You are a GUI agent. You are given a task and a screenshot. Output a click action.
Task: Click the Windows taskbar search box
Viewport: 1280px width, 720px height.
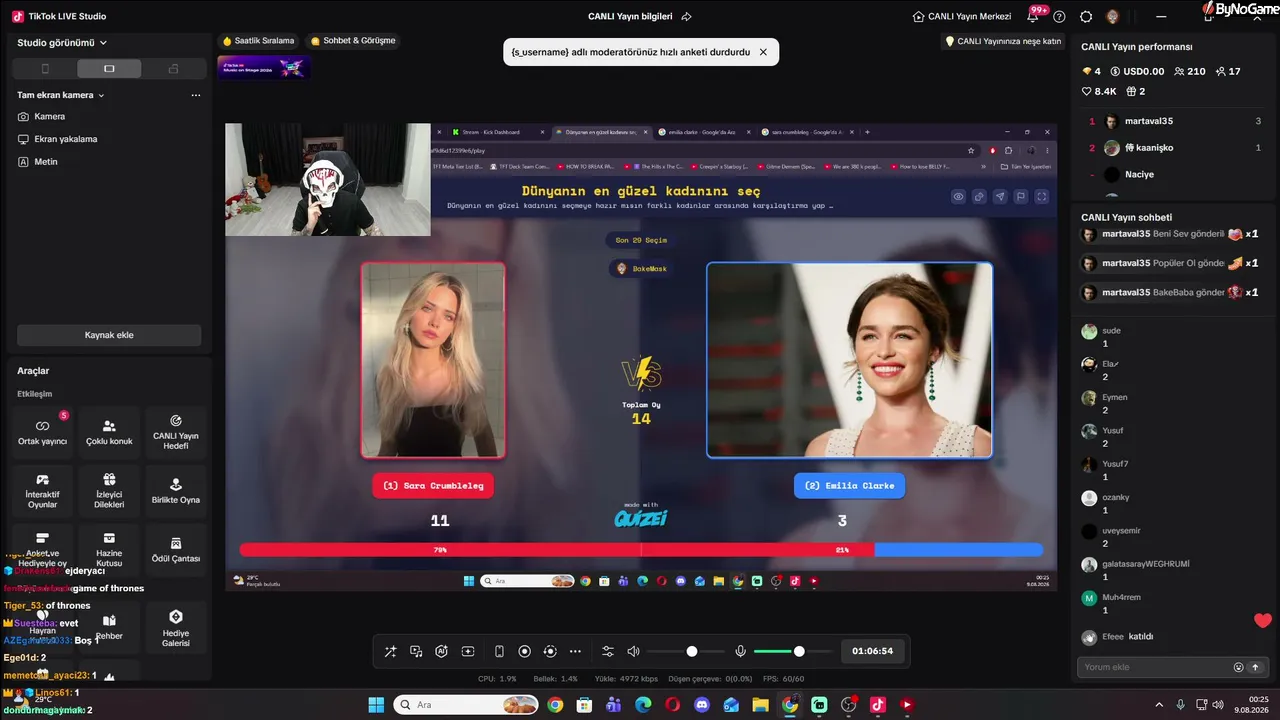[x=466, y=705]
